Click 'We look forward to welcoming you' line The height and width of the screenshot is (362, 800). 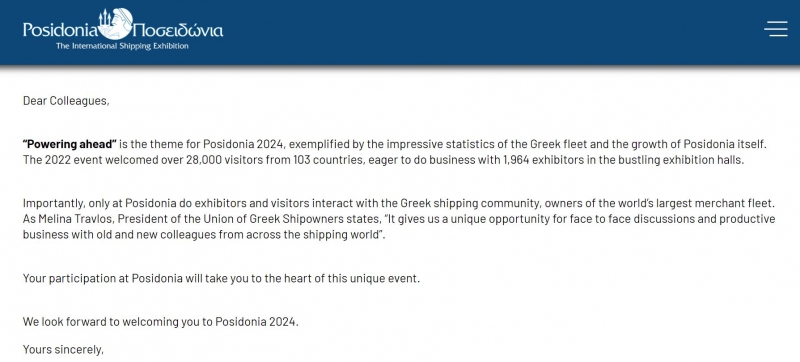(161, 322)
